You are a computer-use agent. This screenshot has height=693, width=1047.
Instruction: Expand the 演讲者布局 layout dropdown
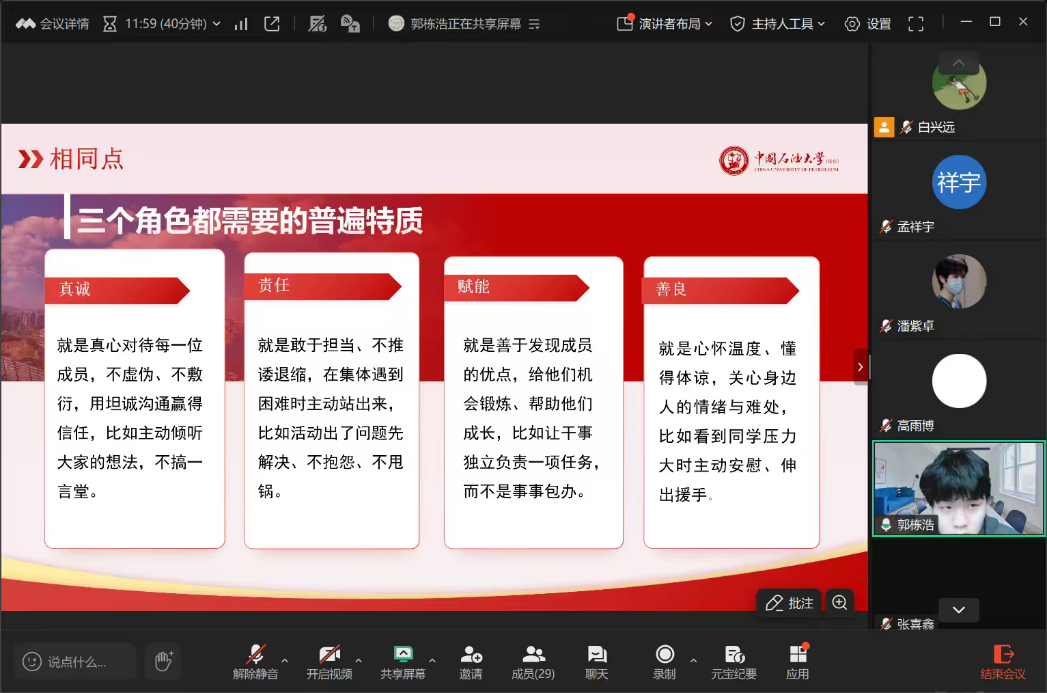[664, 23]
